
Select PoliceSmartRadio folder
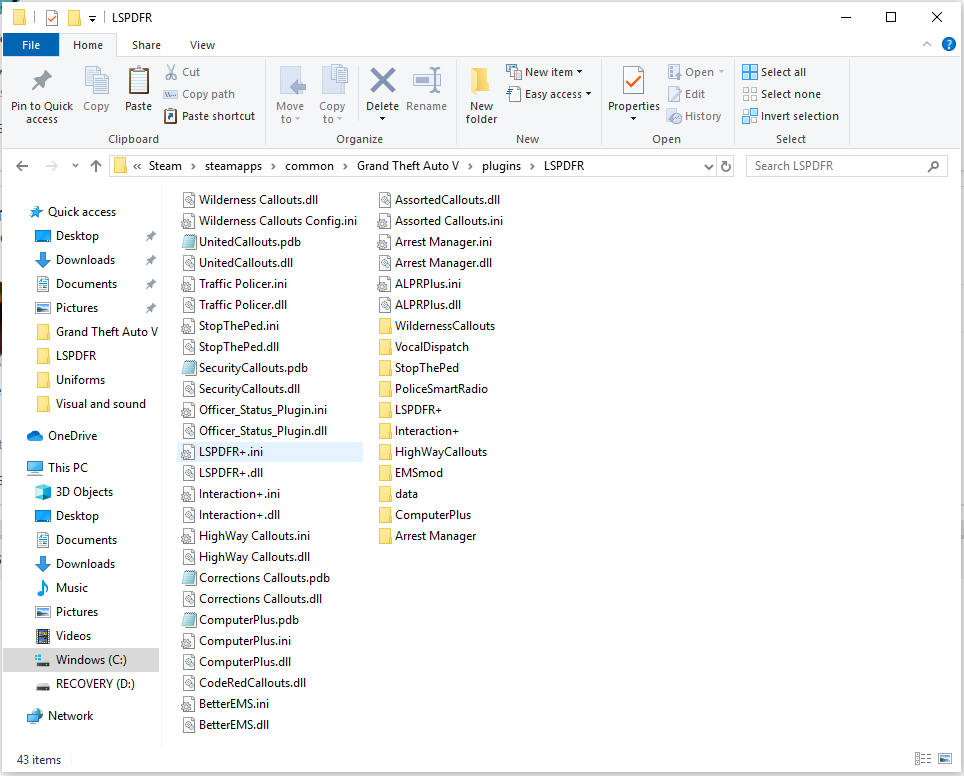coord(441,389)
